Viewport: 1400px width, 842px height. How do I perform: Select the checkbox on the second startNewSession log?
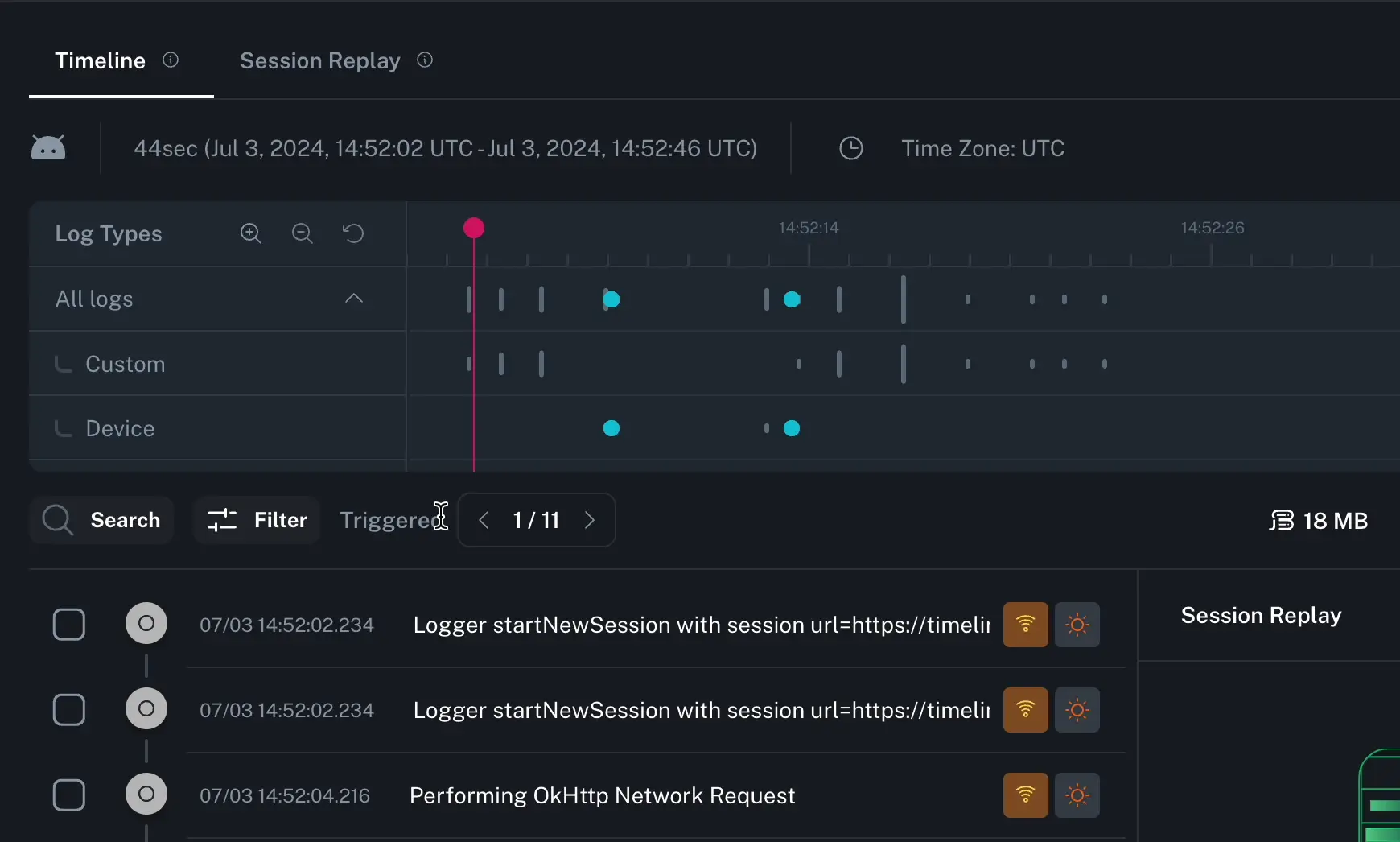tap(68, 709)
